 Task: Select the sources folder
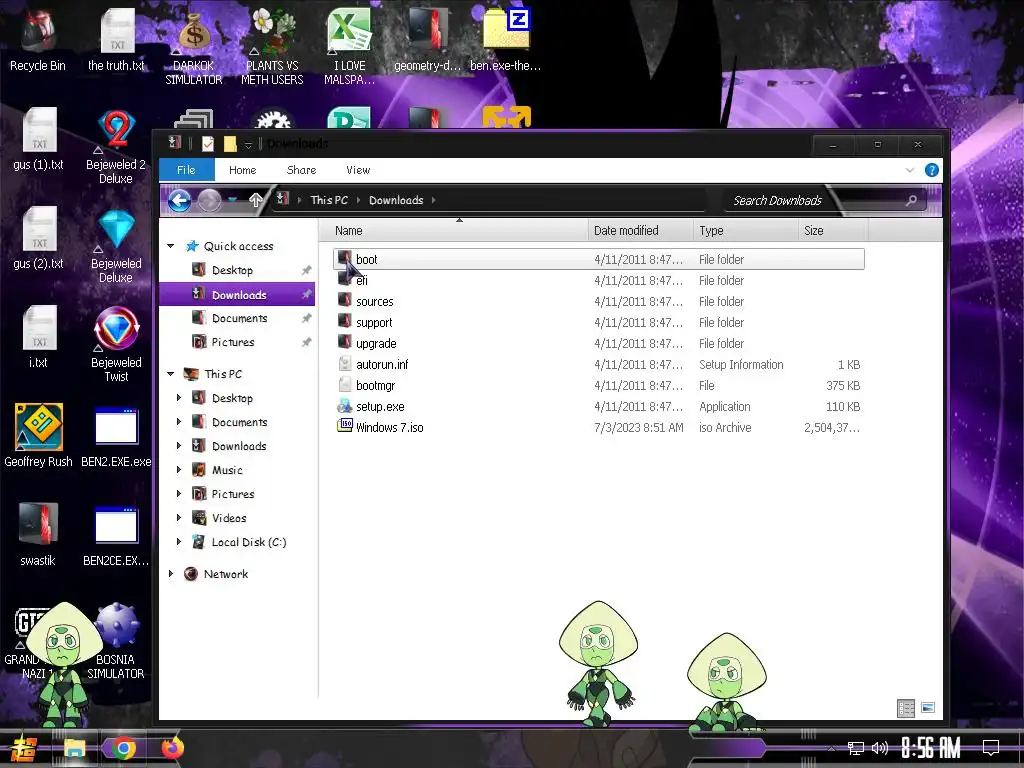click(x=598, y=301)
